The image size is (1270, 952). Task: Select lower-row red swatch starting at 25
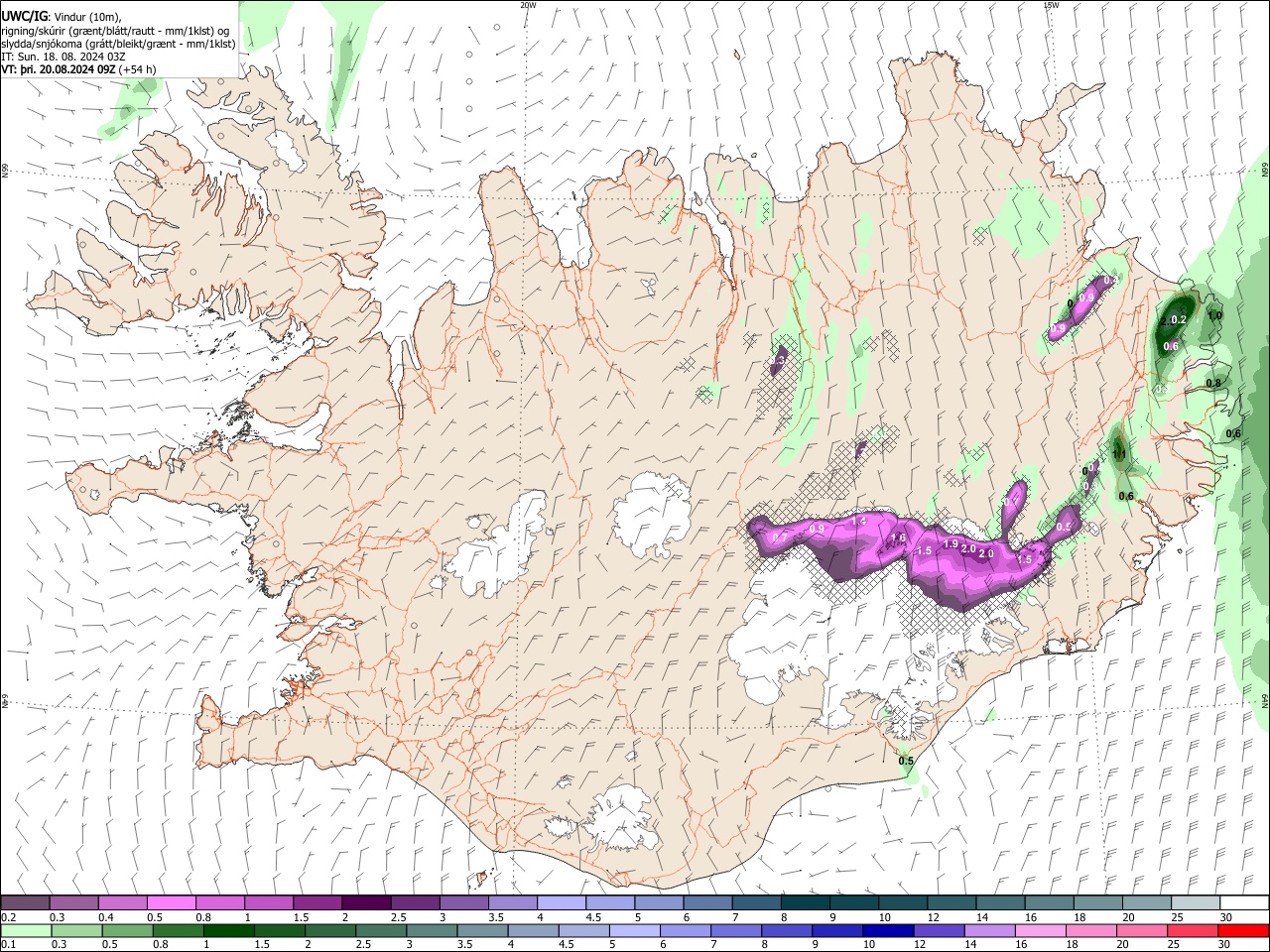(x=1193, y=930)
